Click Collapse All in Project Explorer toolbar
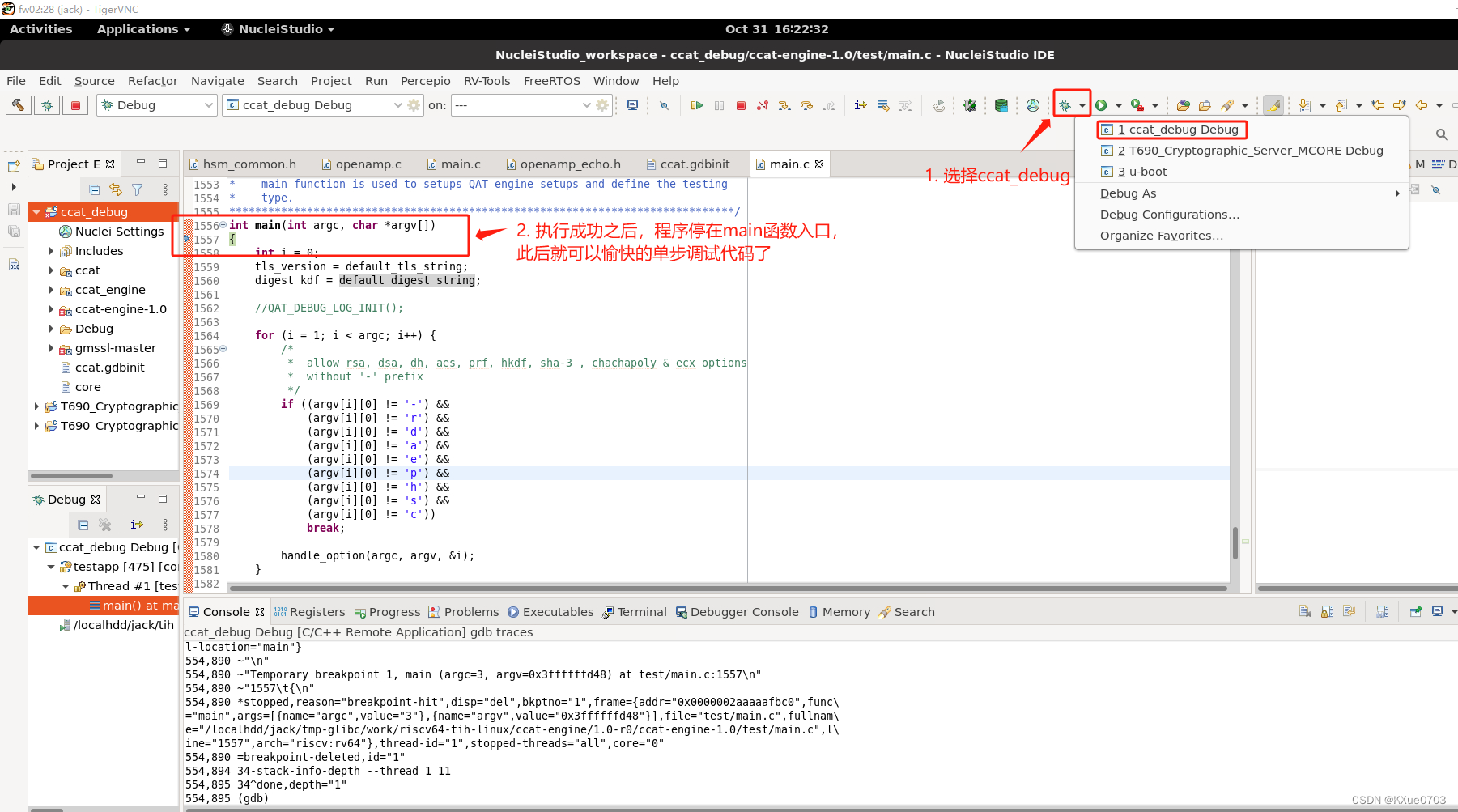 pyautogui.click(x=95, y=189)
